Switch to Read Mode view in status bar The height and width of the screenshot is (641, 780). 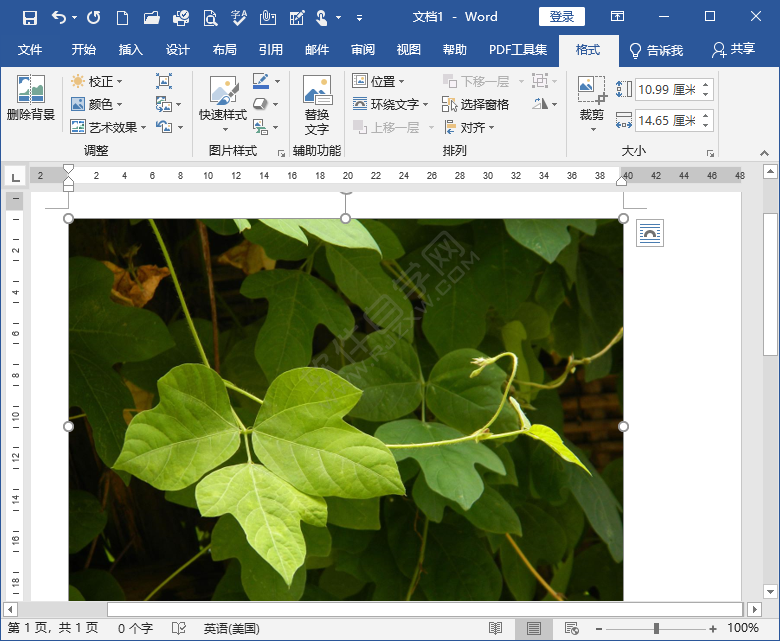pos(495,629)
